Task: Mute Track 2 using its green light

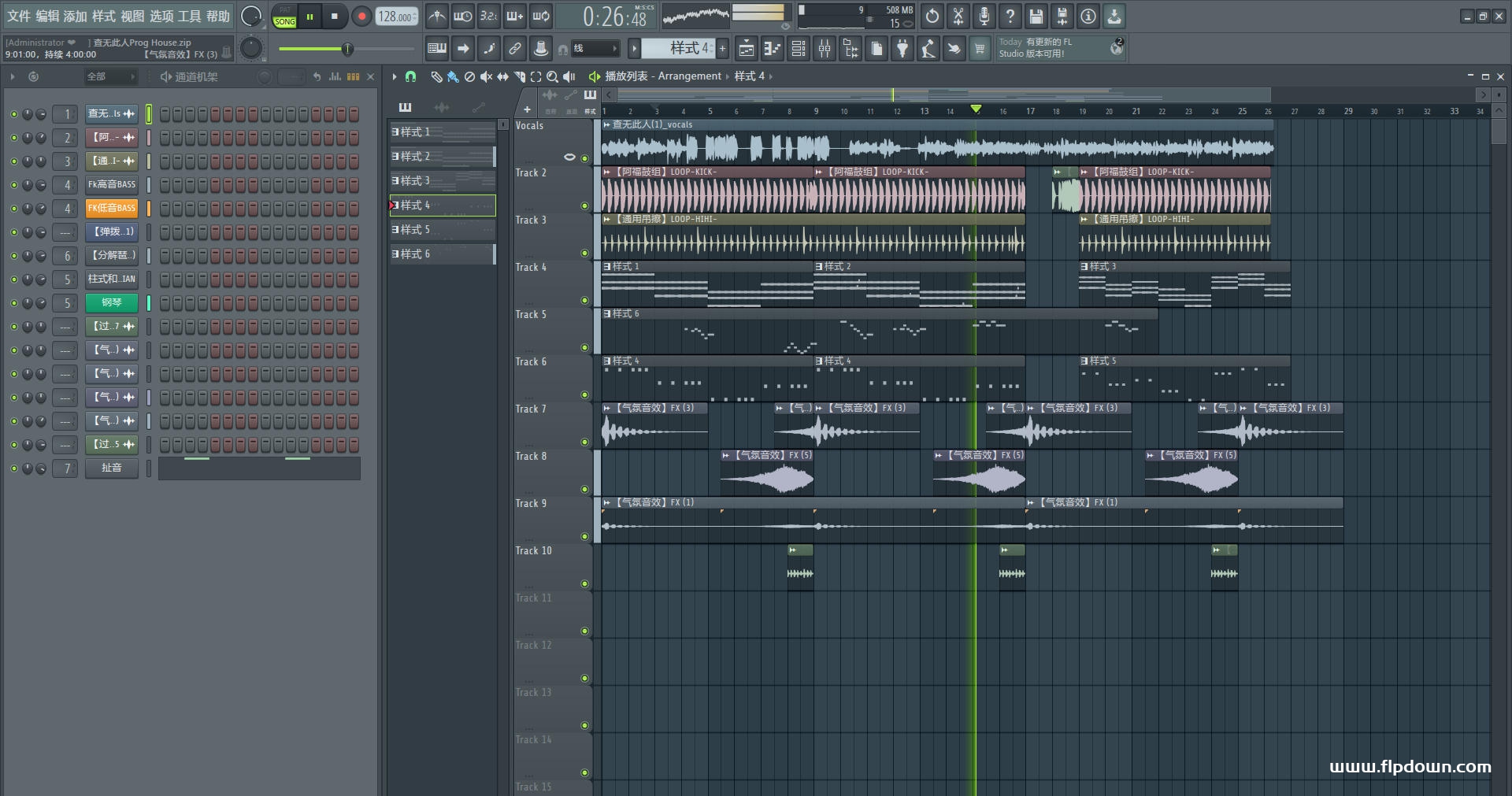Action: (584, 206)
